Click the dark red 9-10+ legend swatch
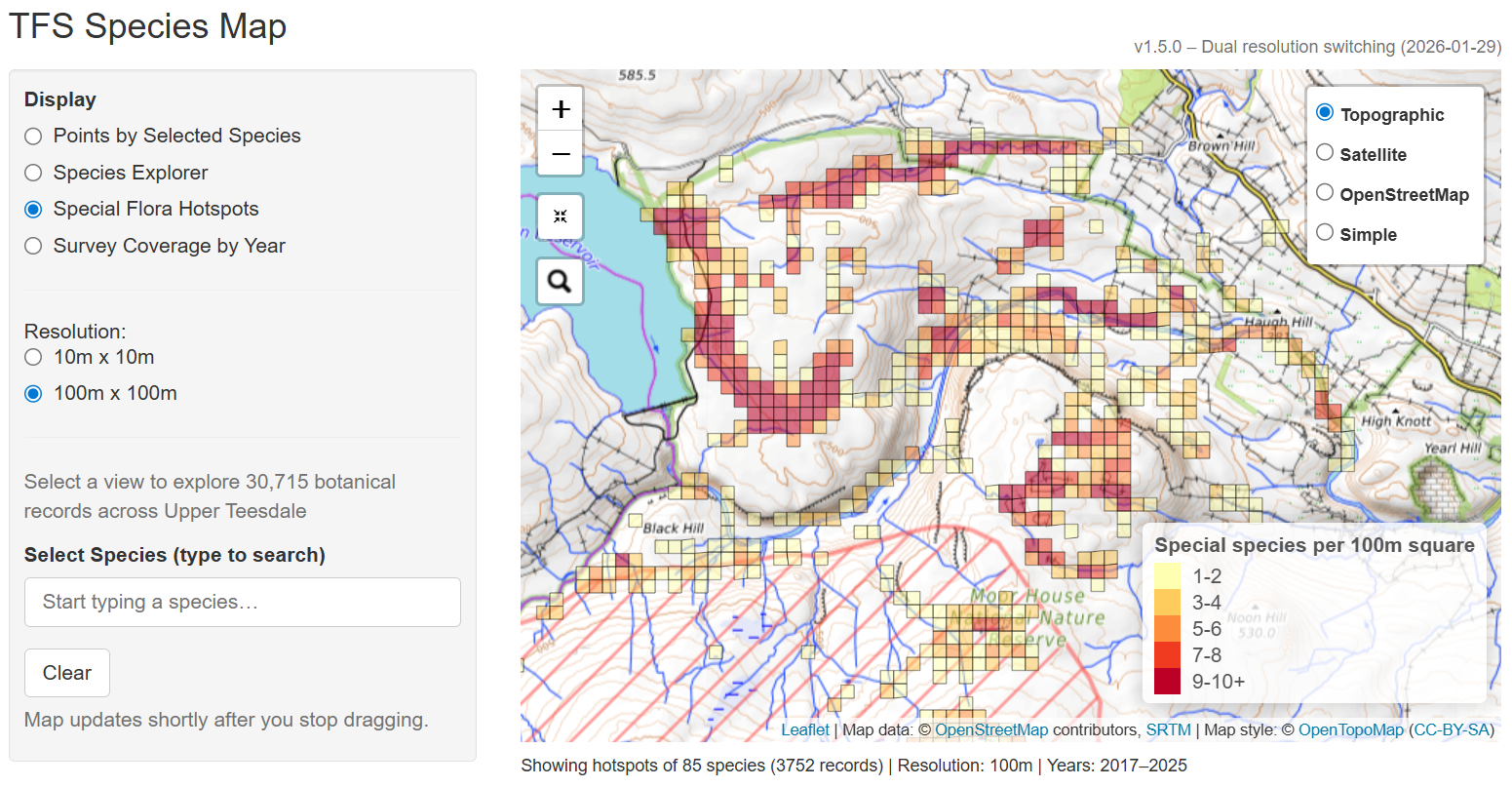 [1166, 681]
